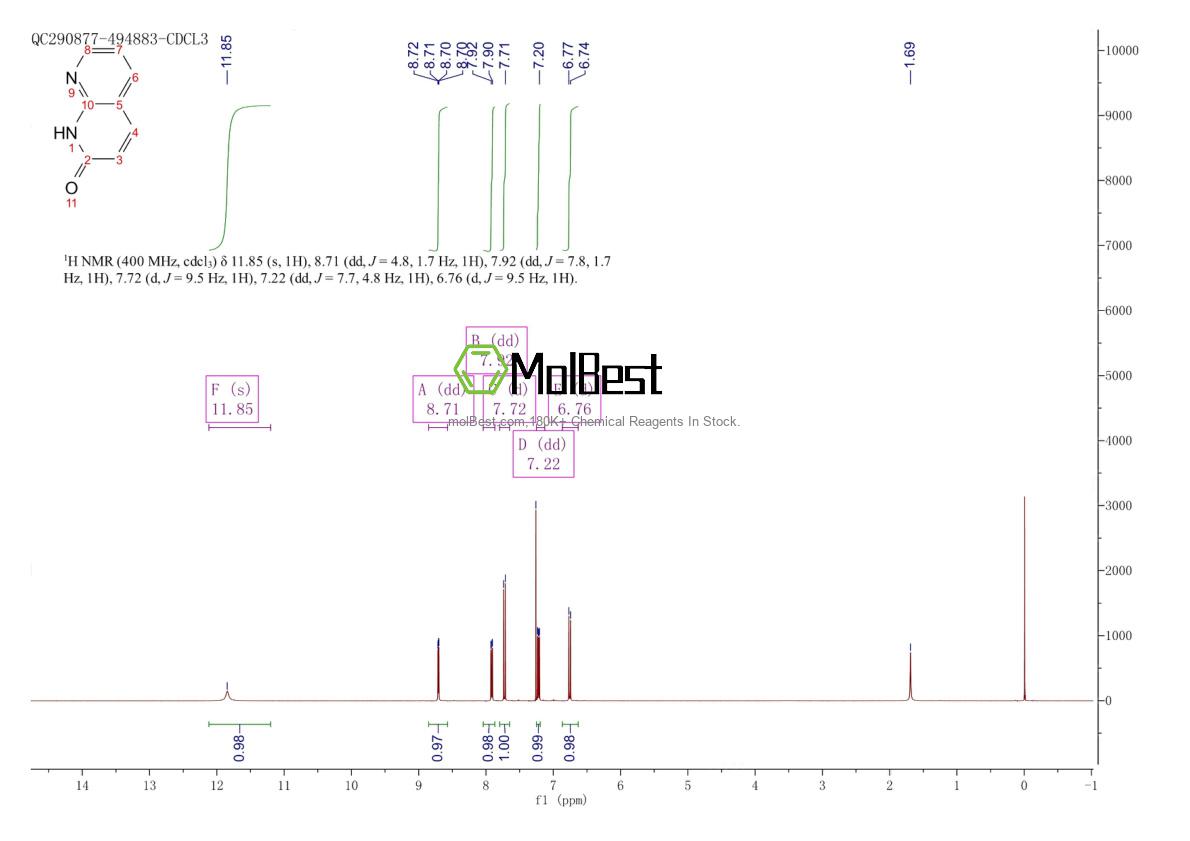Viewport: 1190px width, 841px height.
Task: Click the tall TMS peak at 0 ppm
Action: [1025, 600]
